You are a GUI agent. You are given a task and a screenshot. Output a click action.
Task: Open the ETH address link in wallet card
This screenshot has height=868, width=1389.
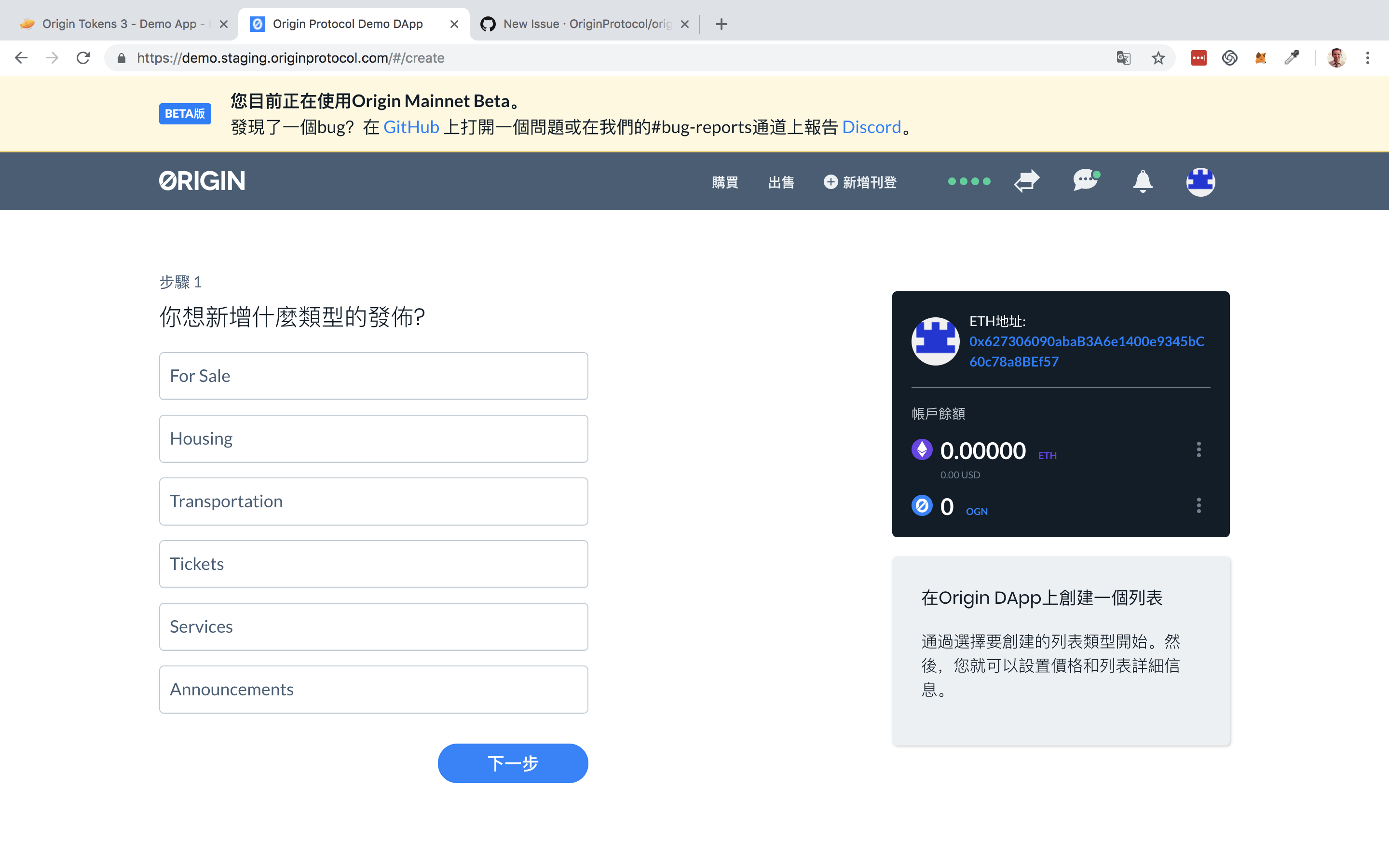[x=1087, y=352]
